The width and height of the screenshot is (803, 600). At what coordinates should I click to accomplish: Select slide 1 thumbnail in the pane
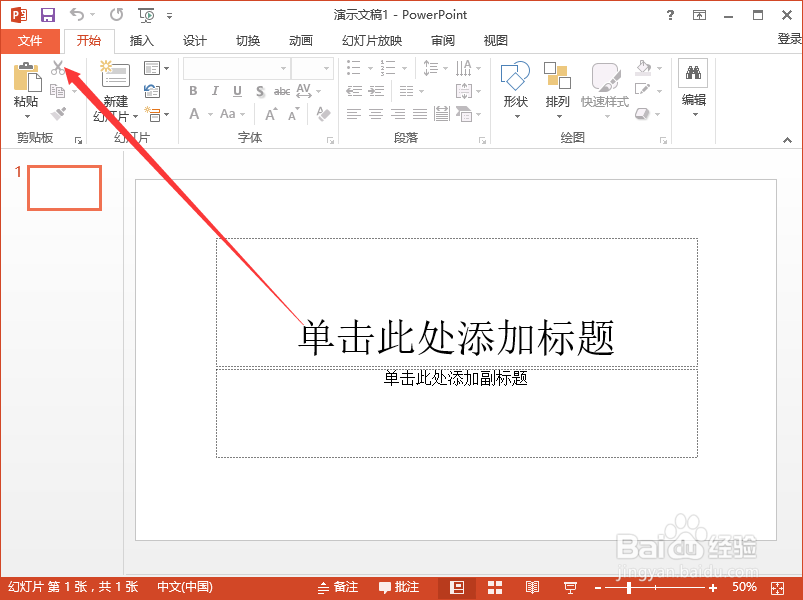pyautogui.click(x=63, y=187)
